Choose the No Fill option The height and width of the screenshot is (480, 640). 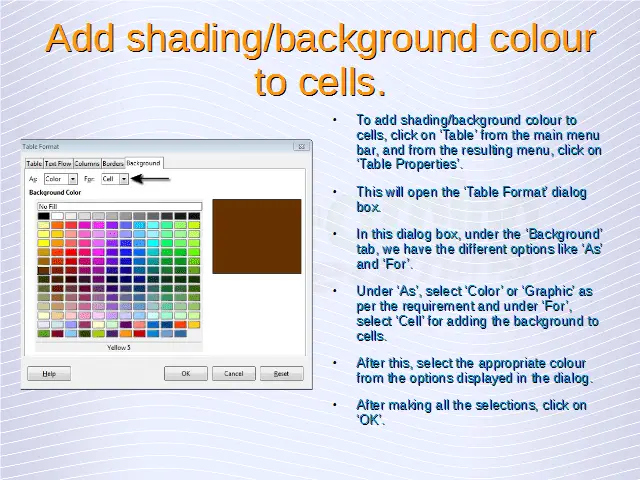point(119,206)
